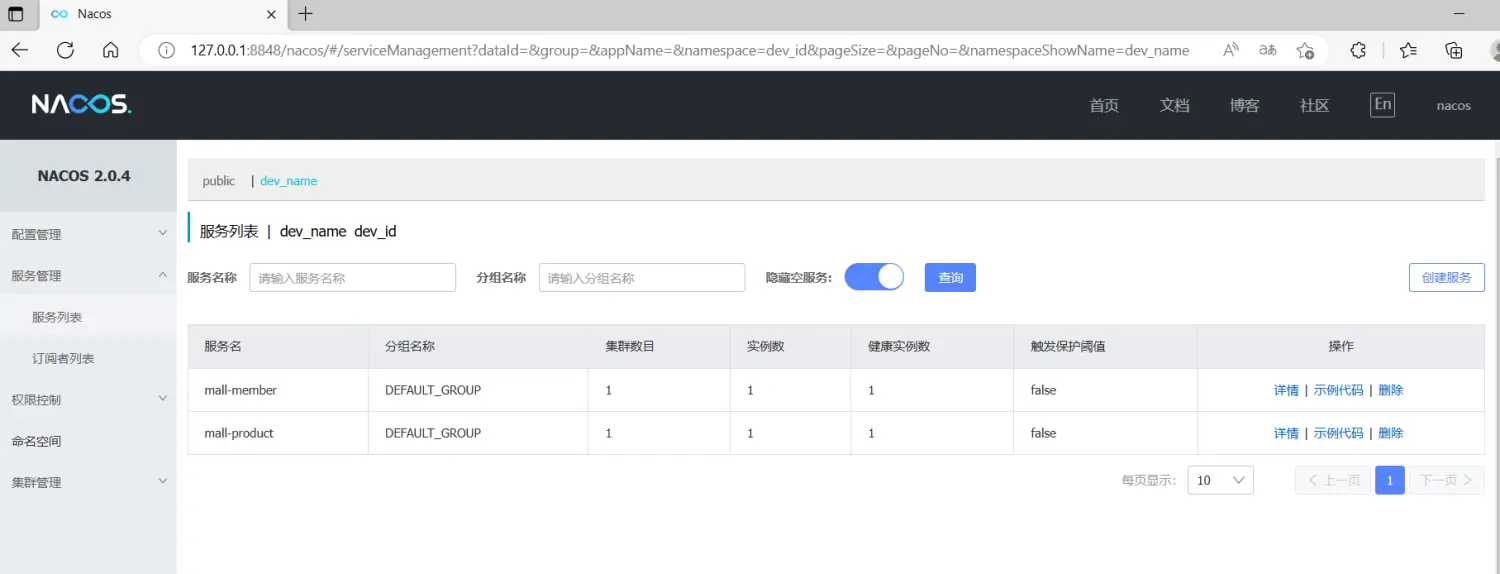Open the tab actions menu icon
The height and width of the screenshot is (574, 1500).
[x=16, y=14]
